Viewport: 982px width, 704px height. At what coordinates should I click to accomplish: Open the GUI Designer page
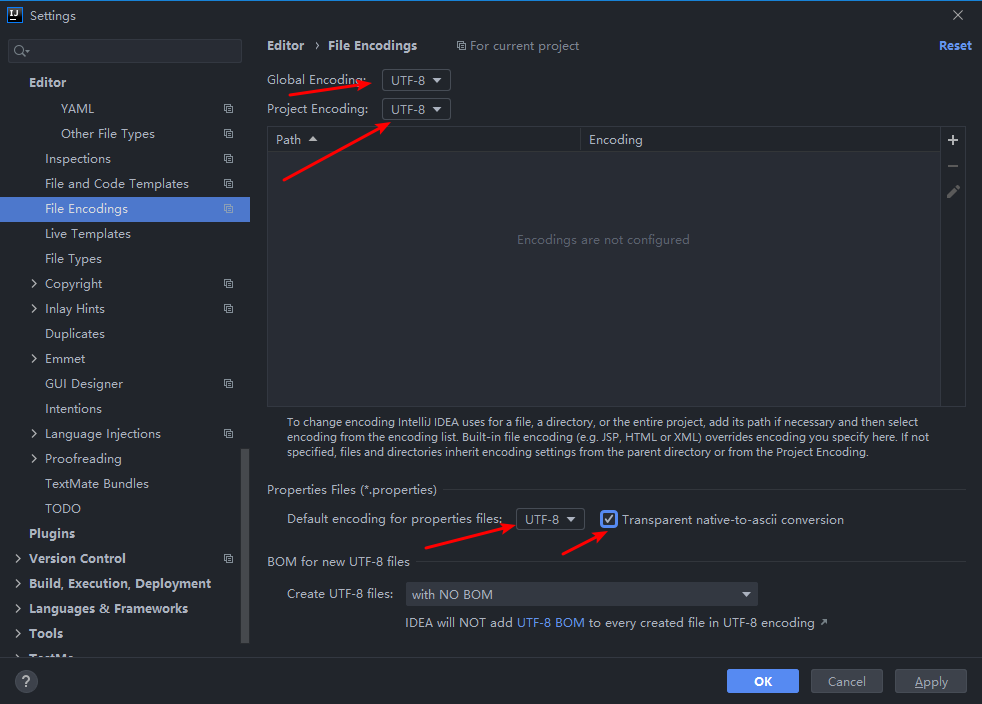84,383
